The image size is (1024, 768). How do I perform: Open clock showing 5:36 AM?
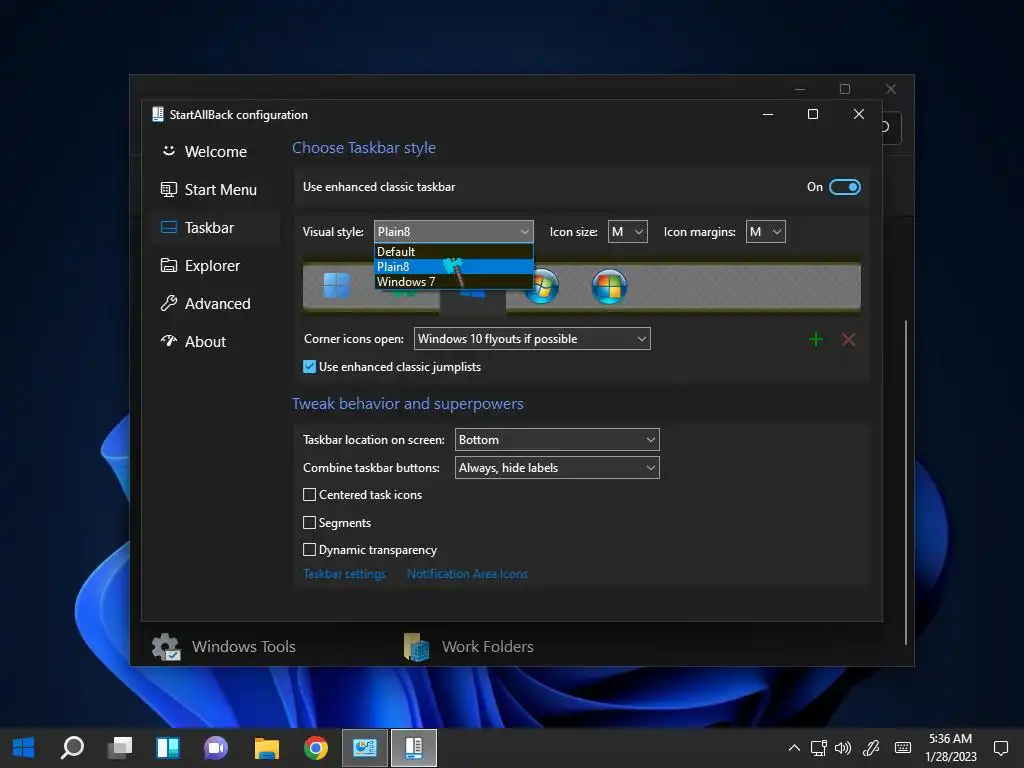tap(951, 748)
